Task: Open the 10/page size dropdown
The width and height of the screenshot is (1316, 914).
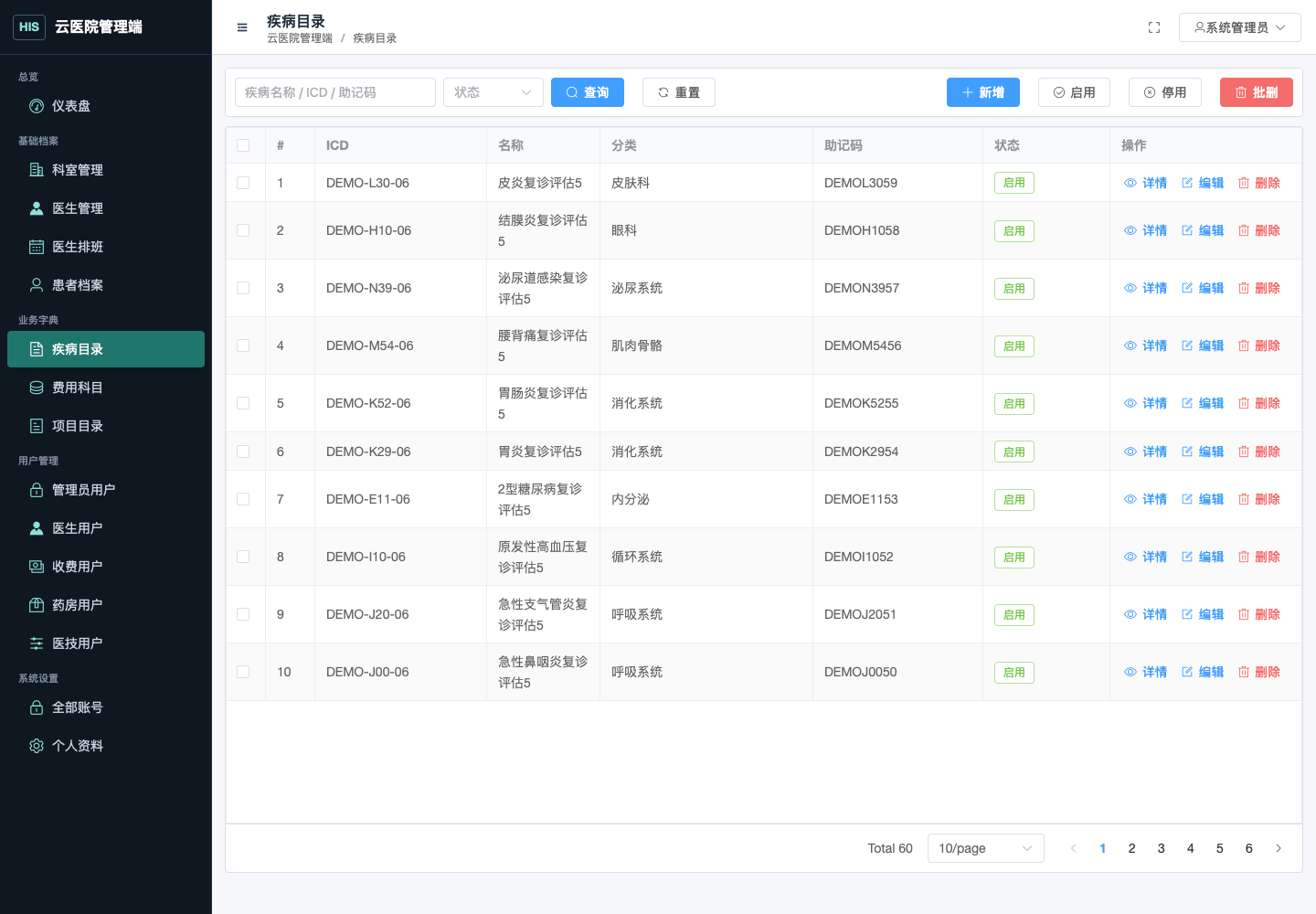Action: (986, 848)
